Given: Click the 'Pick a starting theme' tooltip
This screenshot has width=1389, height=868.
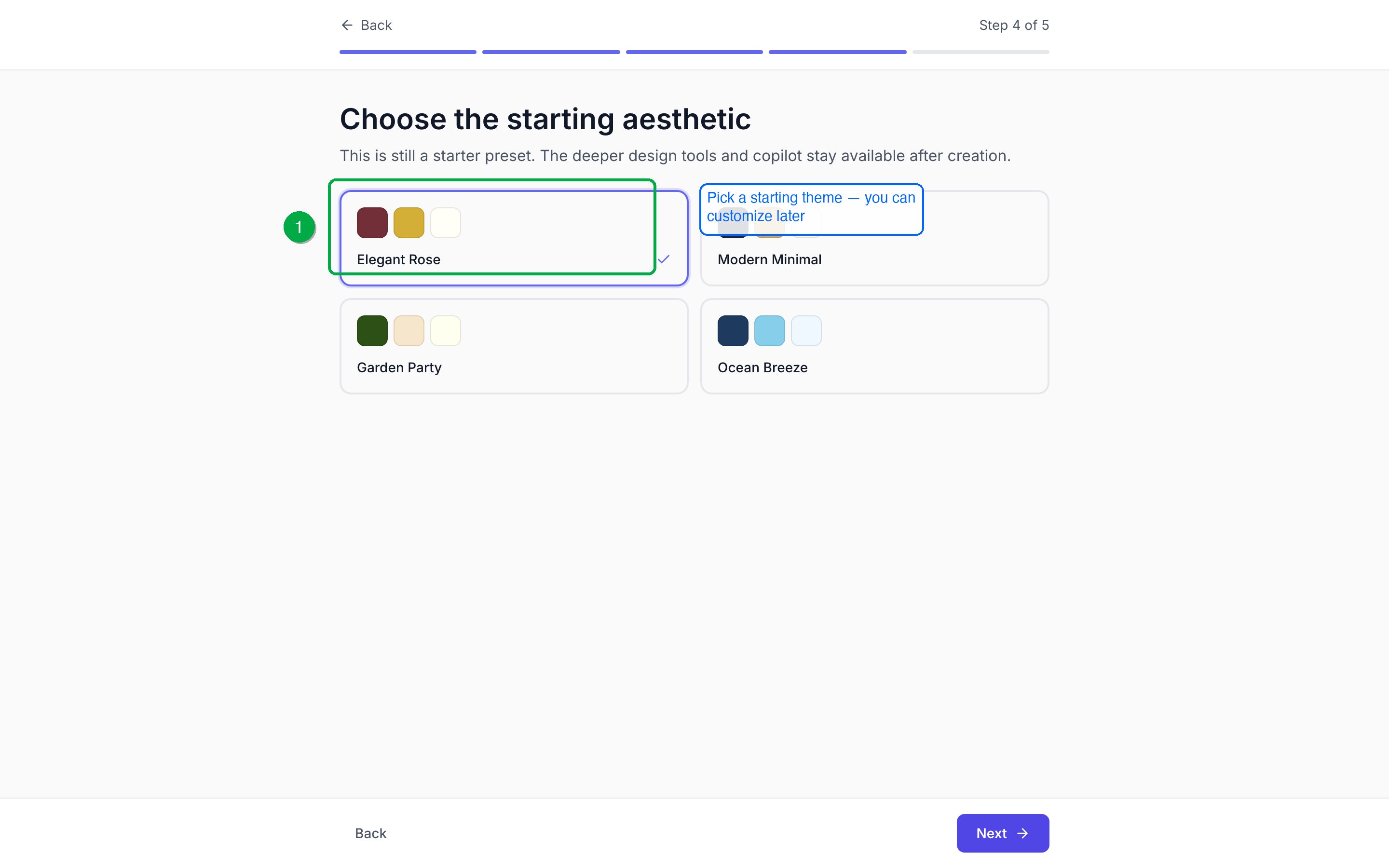Looking at the screenshot, I should [x=810, y=207].
